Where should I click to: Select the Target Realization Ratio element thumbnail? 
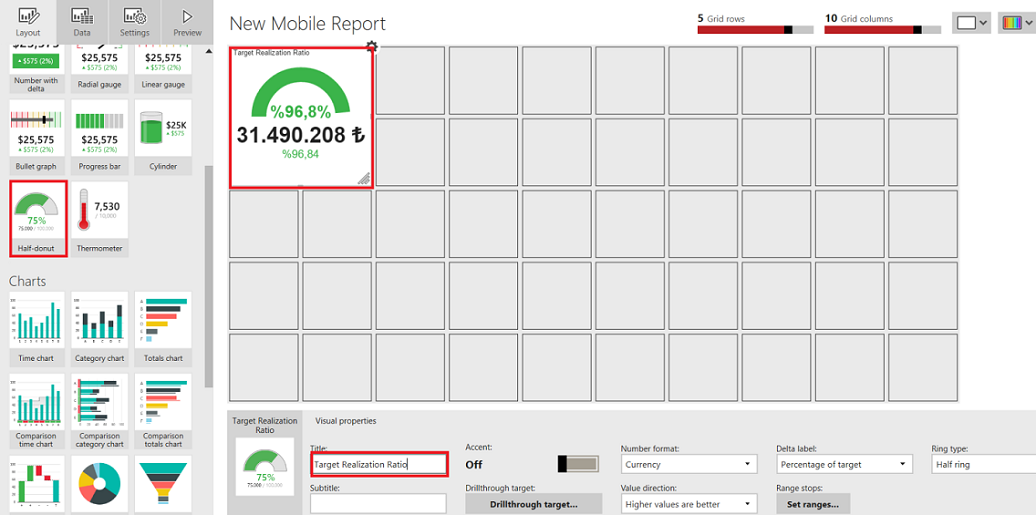(x=264, y=463)
